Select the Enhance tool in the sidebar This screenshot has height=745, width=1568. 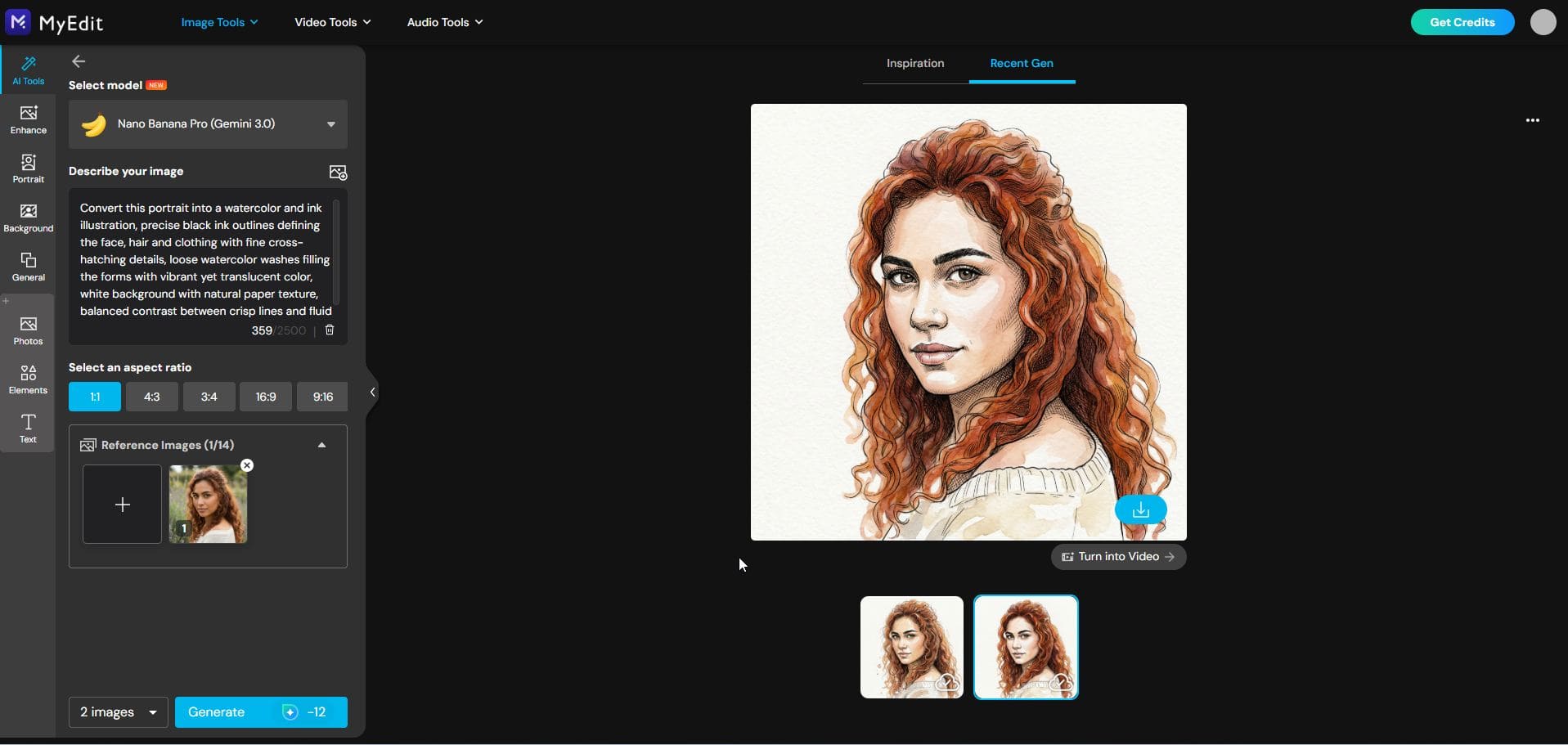click(x=28, y=118)
